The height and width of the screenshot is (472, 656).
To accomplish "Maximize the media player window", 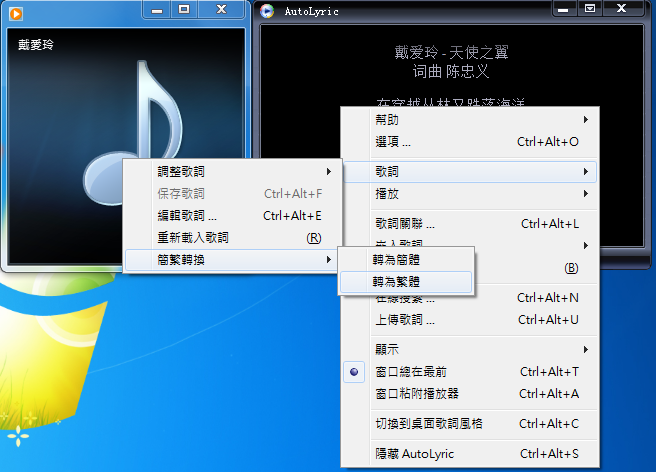I will coord(184,10).
